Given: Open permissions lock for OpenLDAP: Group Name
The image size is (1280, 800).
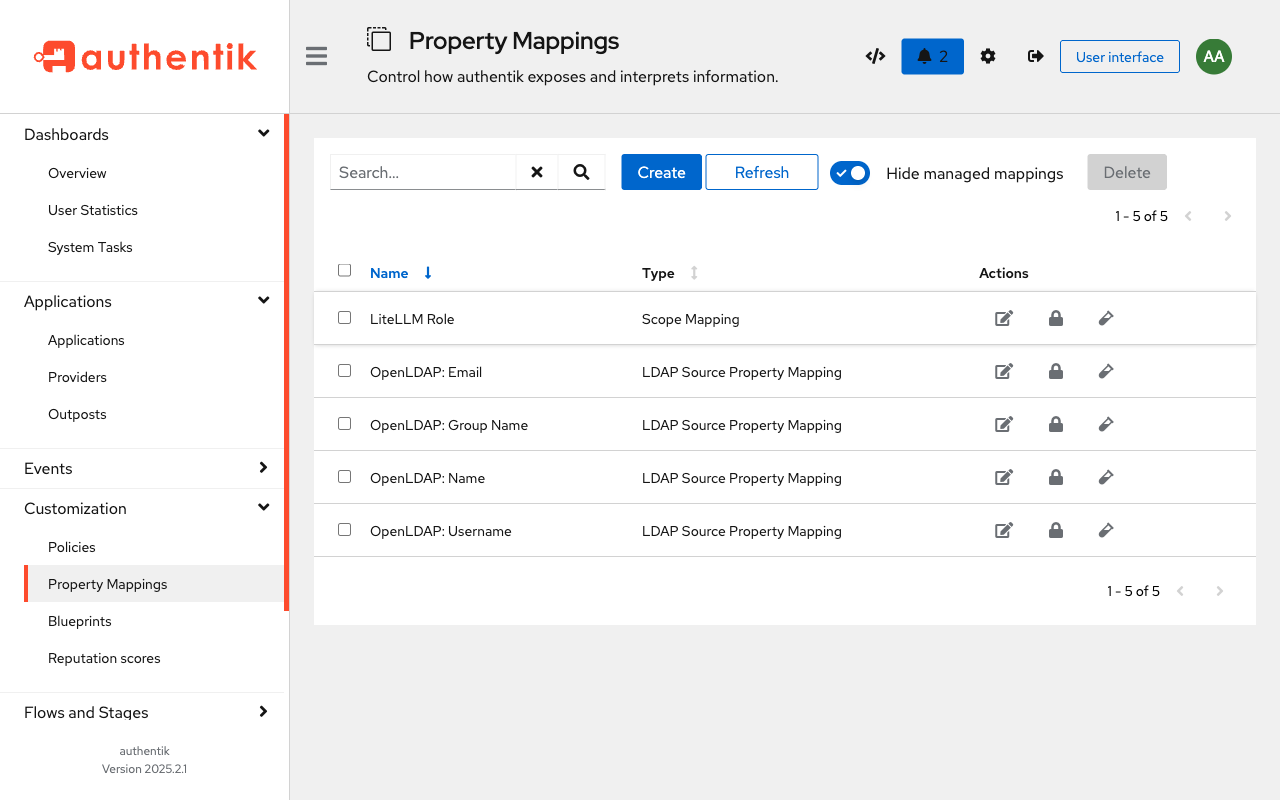Looking at the screenshot, I should 1055,424.
